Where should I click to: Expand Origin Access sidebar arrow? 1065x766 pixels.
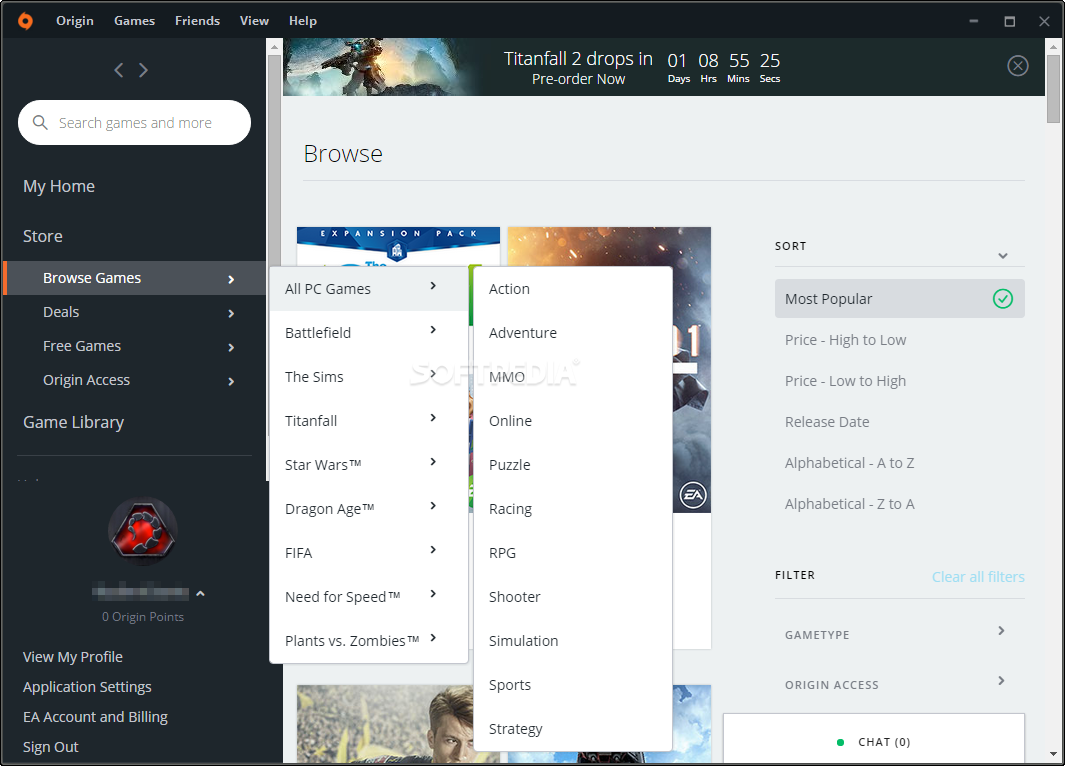click(231, 381)
